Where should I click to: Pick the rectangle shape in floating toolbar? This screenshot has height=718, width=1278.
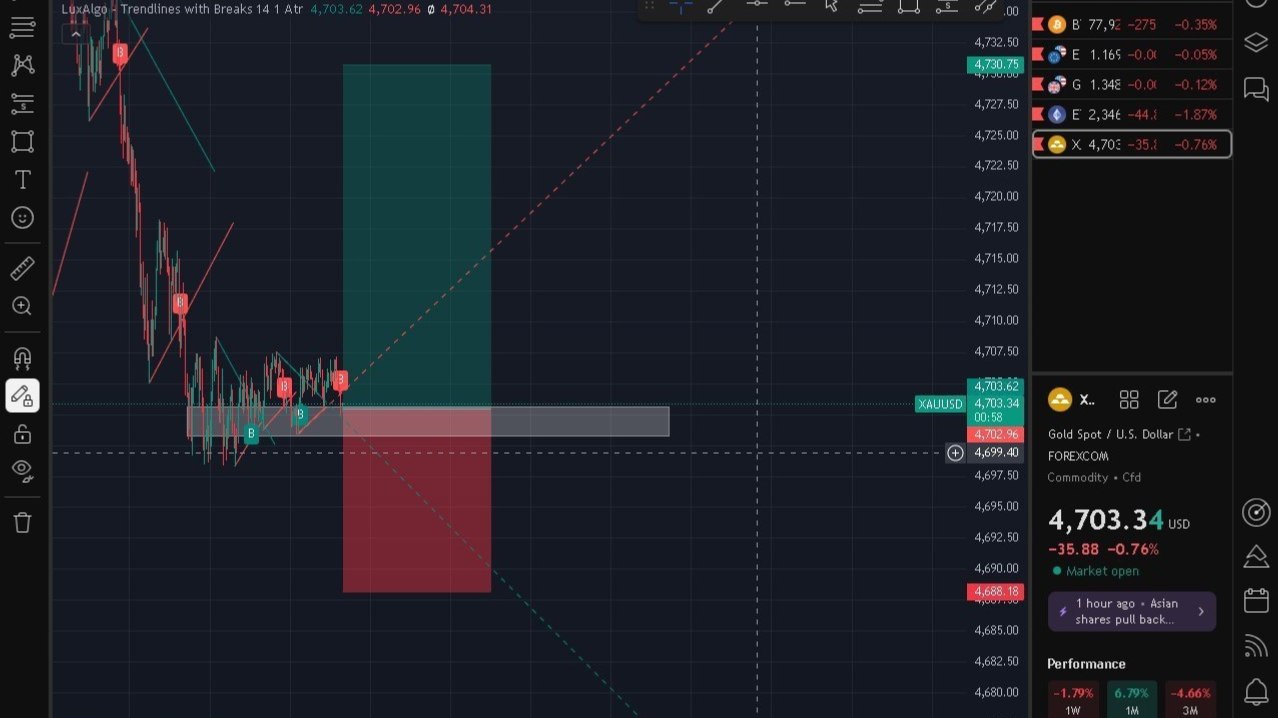(x=908, y=6)
